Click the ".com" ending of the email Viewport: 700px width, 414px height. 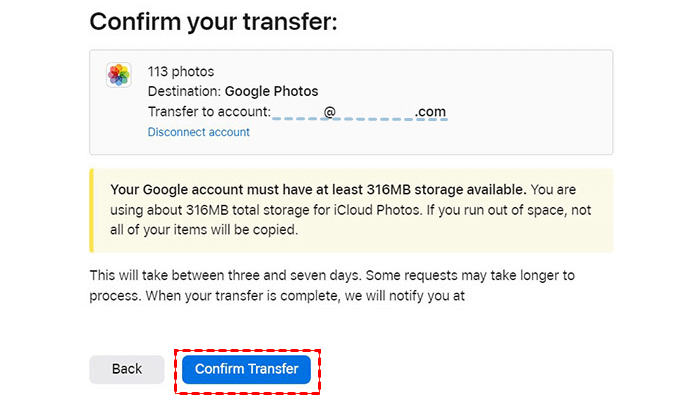pos(431,111)
